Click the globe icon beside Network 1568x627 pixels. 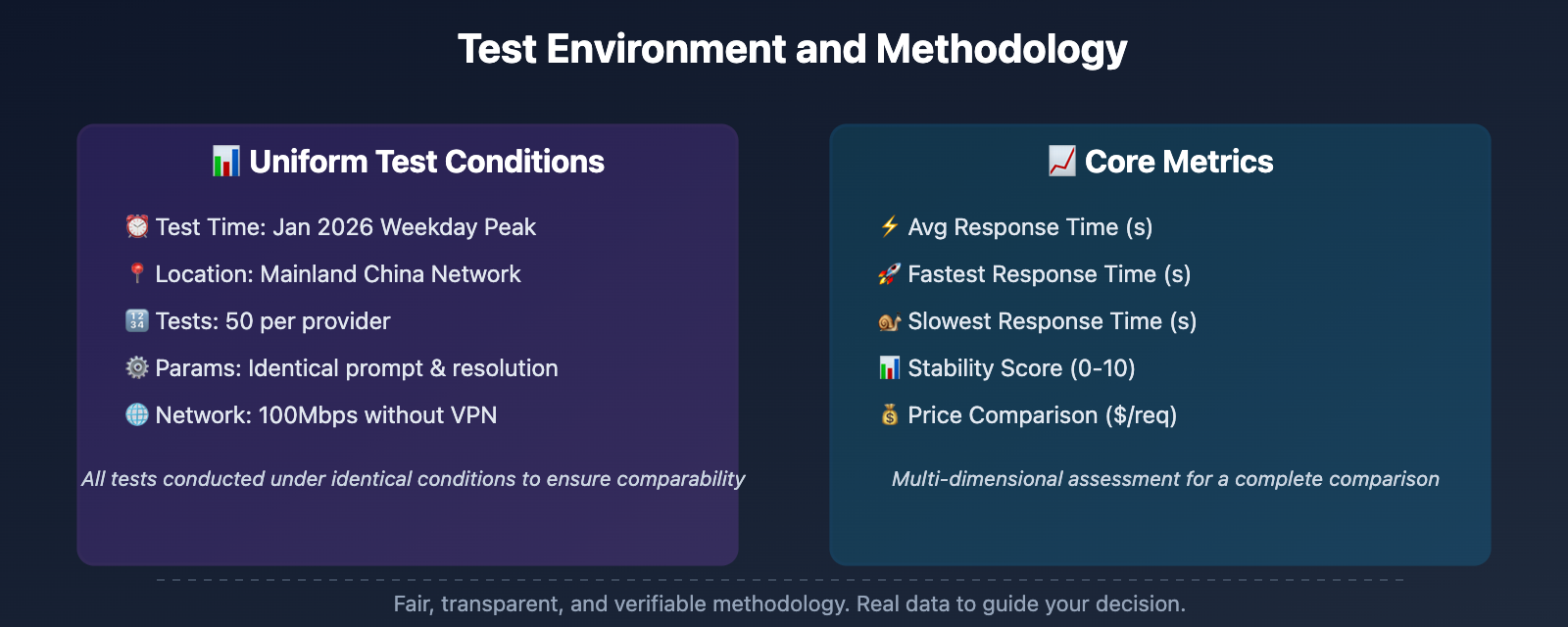[137, 415]
